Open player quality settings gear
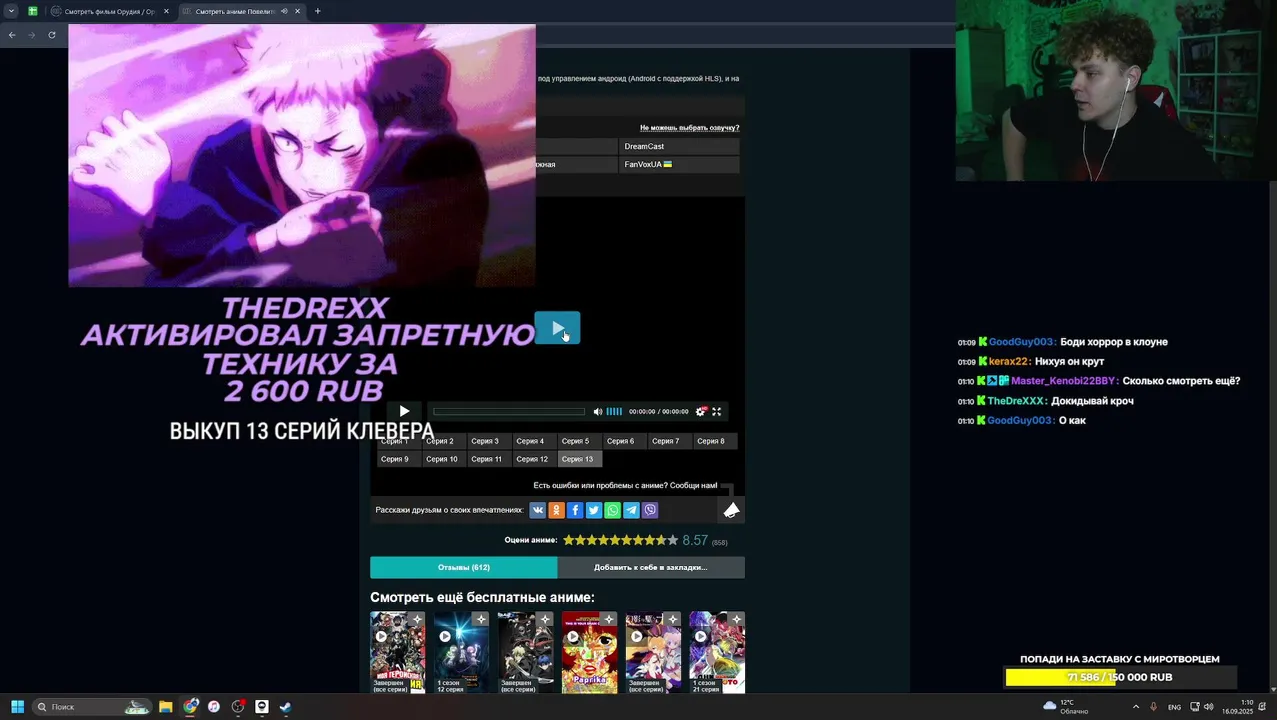This screenshot has width=1277, height=720. pos(700,411)
